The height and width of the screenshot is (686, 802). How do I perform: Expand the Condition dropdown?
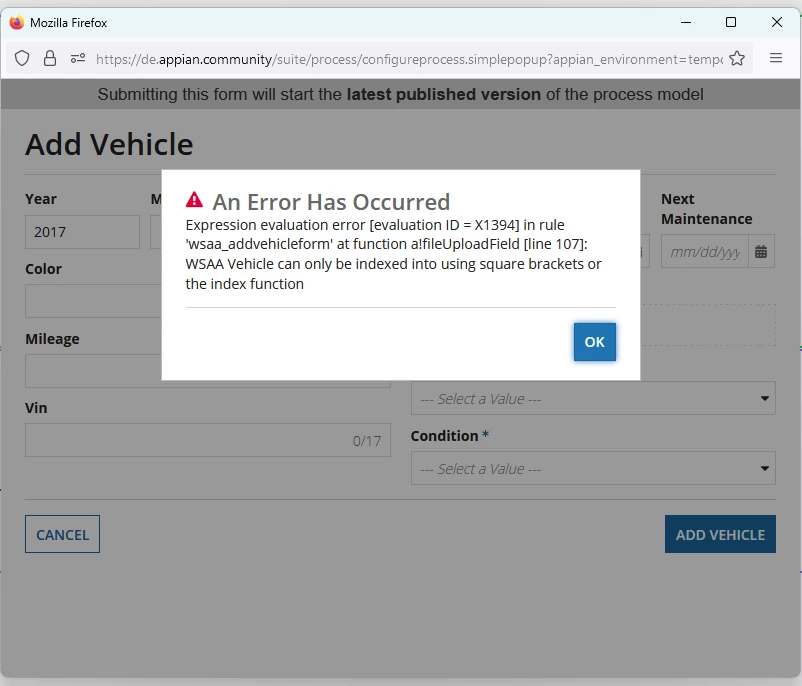coord(593,468)
